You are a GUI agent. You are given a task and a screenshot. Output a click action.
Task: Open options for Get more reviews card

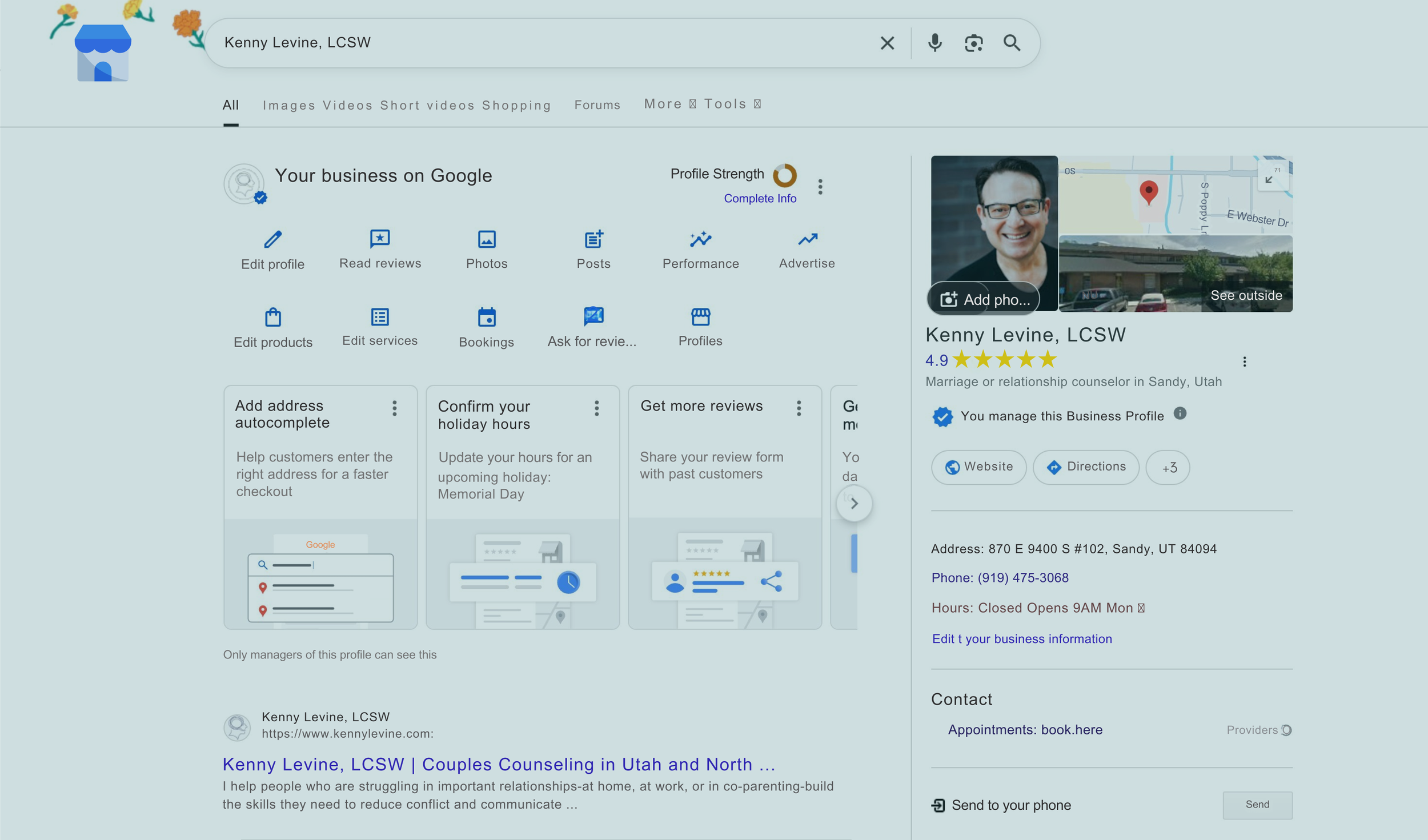click(799, 408)
